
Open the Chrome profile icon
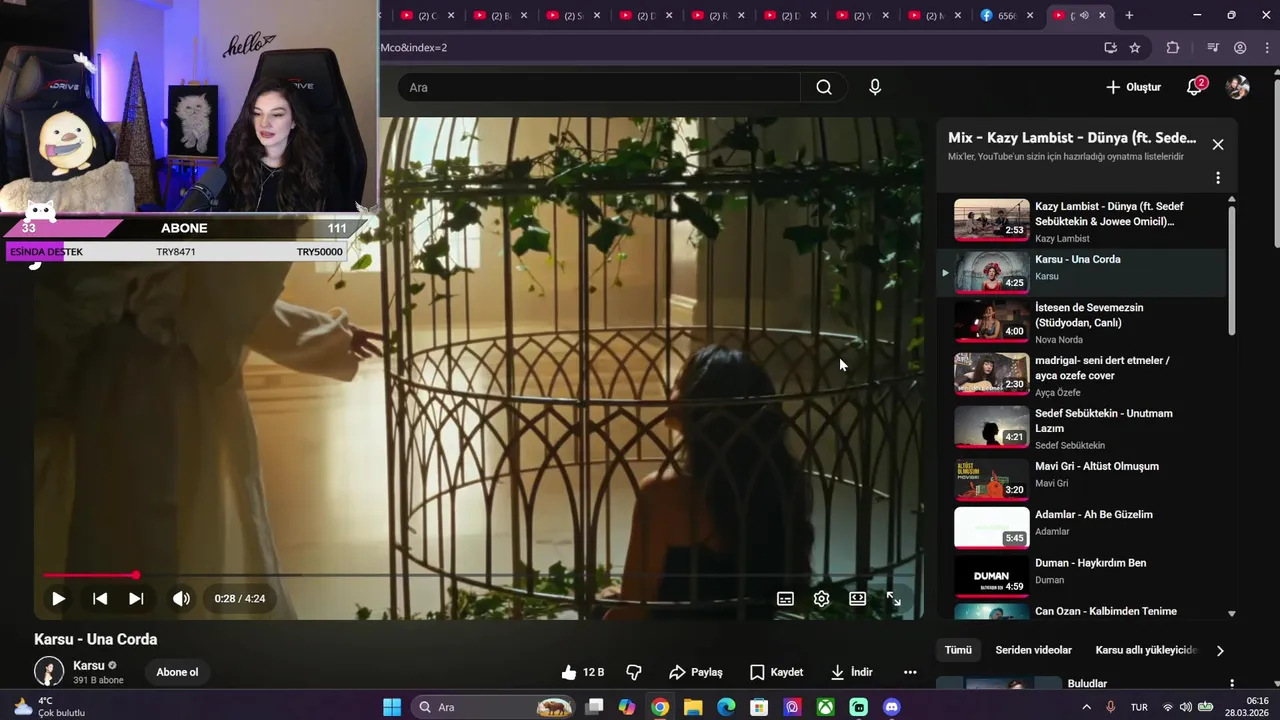pyautogui.click(x=1240, y=47)
